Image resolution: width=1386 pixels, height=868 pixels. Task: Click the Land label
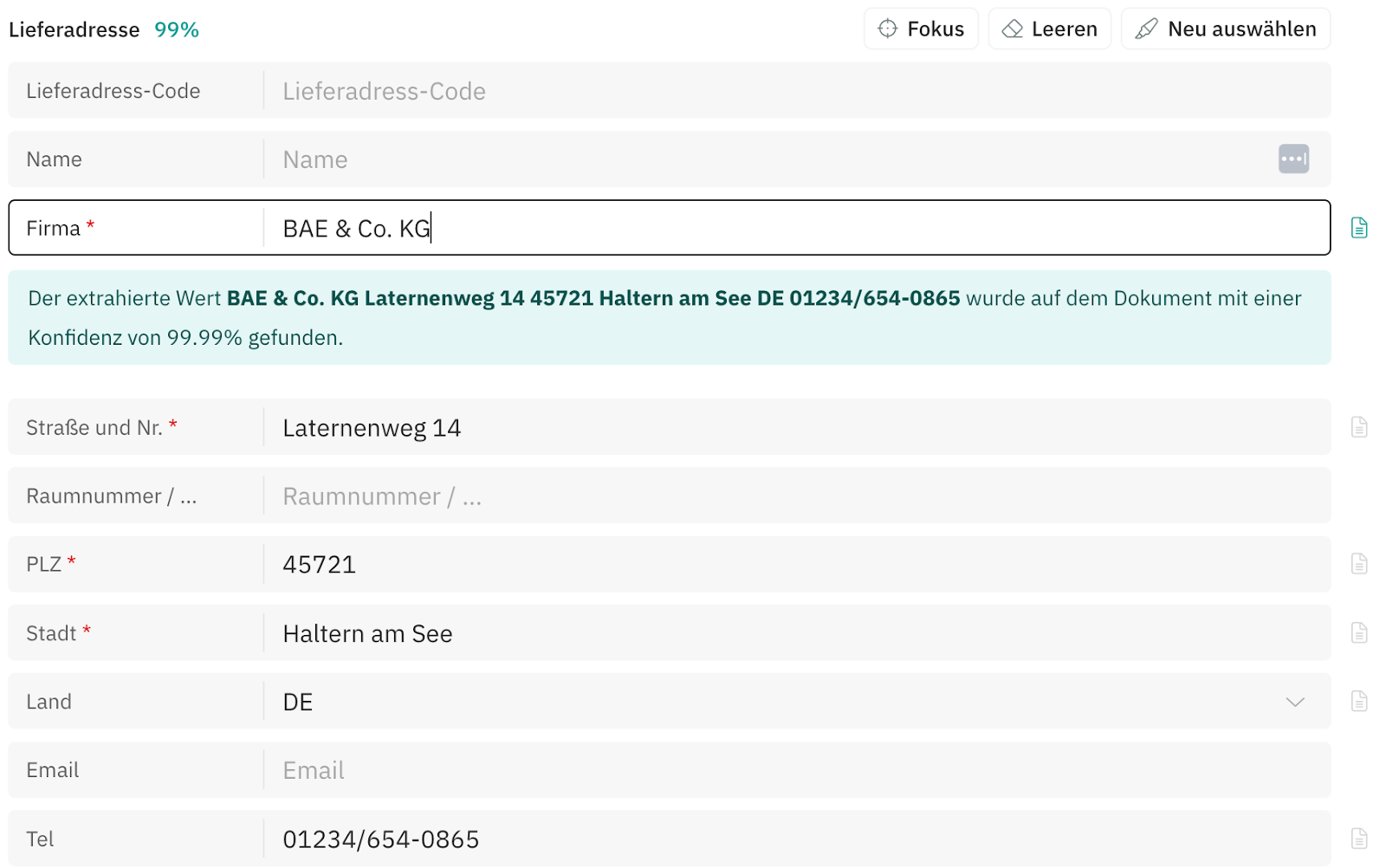tap(49, 702)
